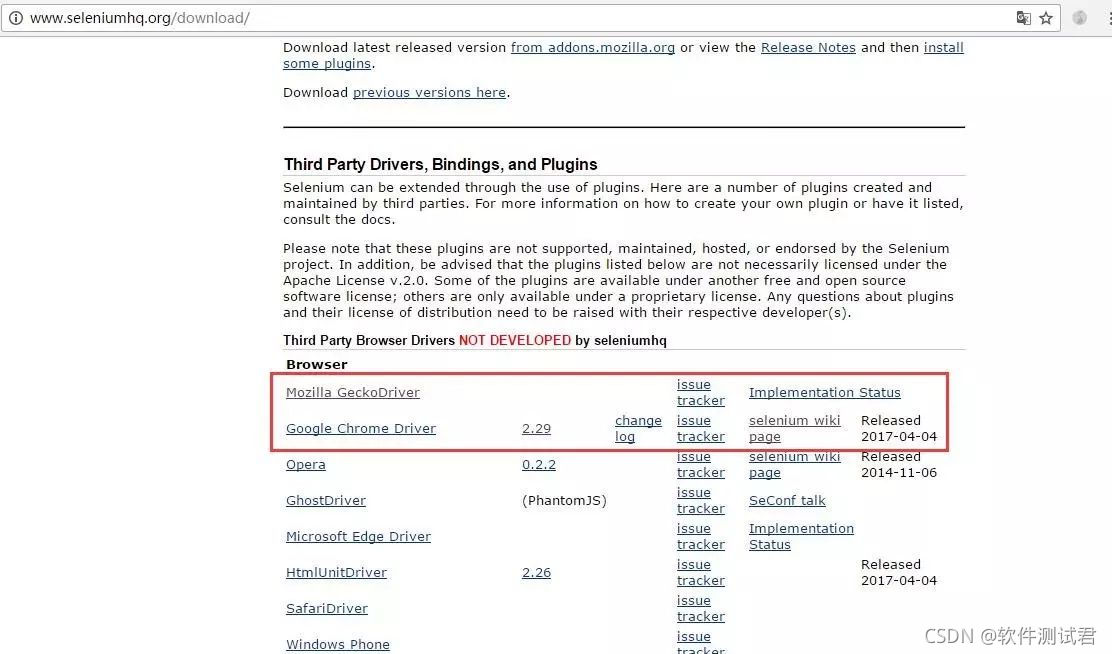This screenshot has width=1112, height=654.
Task: Click the Microsoft Edge Driver link
Action: (358, 537)
